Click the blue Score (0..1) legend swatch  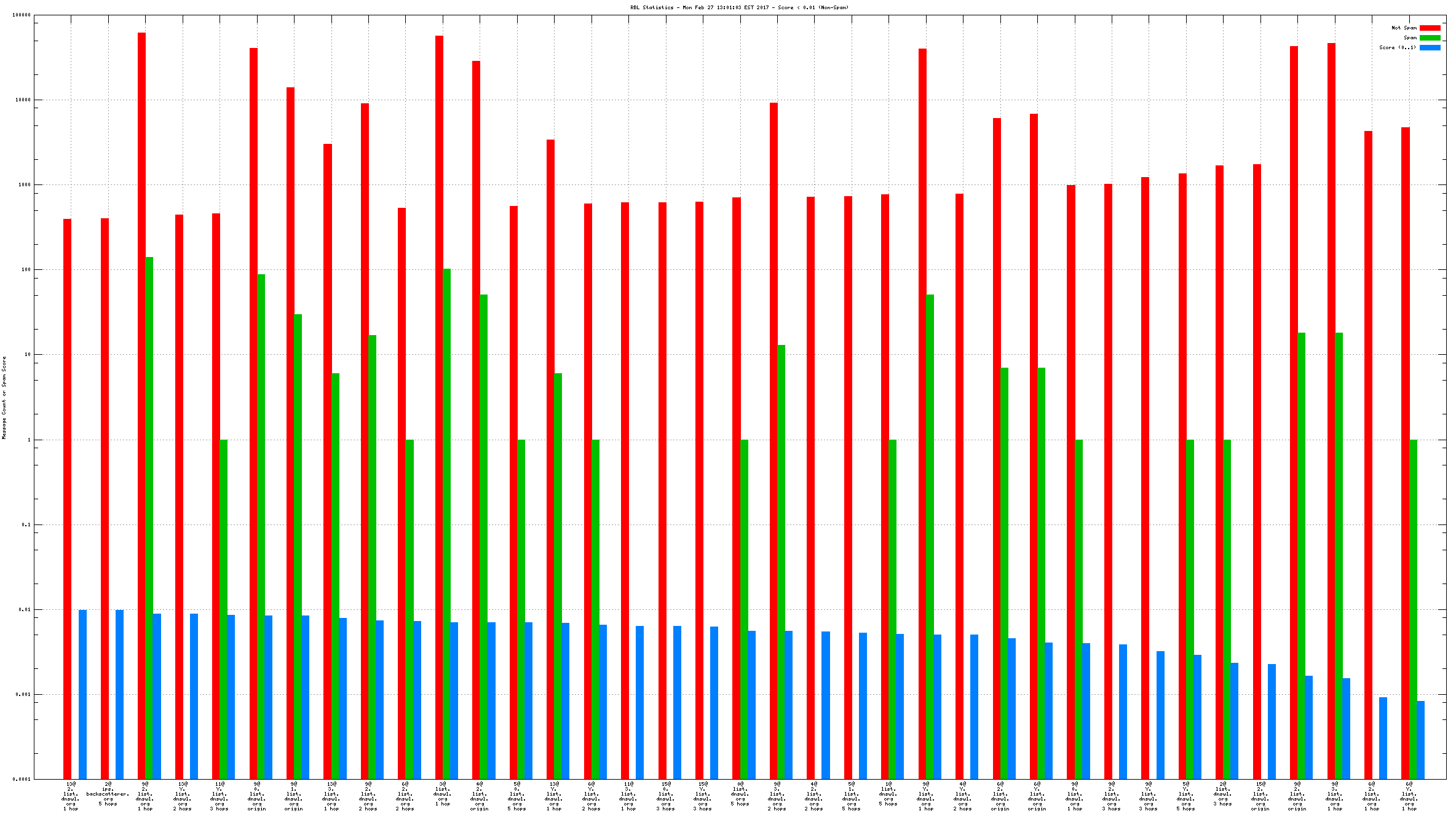pos(1430,47)
